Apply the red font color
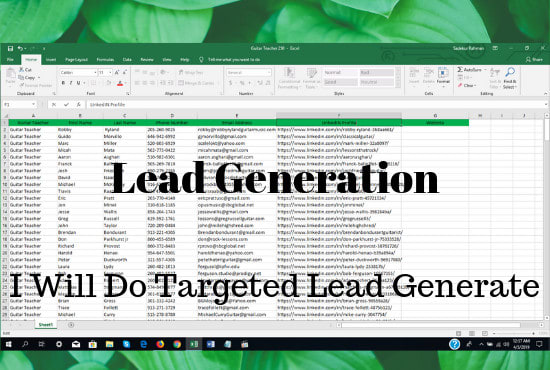 click(120, 83)
